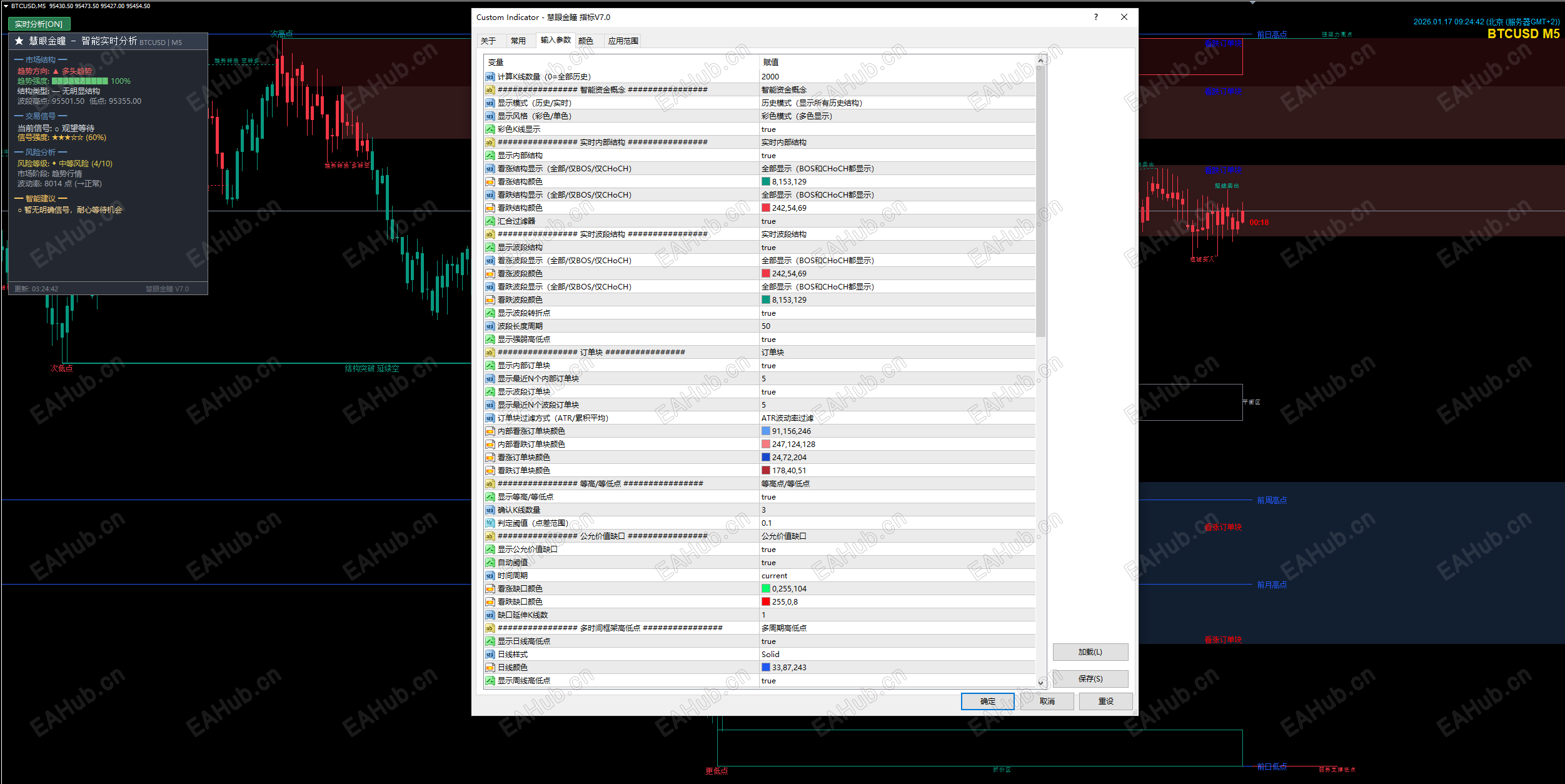1565x784 pixels.
Task: Toggle 显示内部结构 true value
Action: [x=768, y=156]
